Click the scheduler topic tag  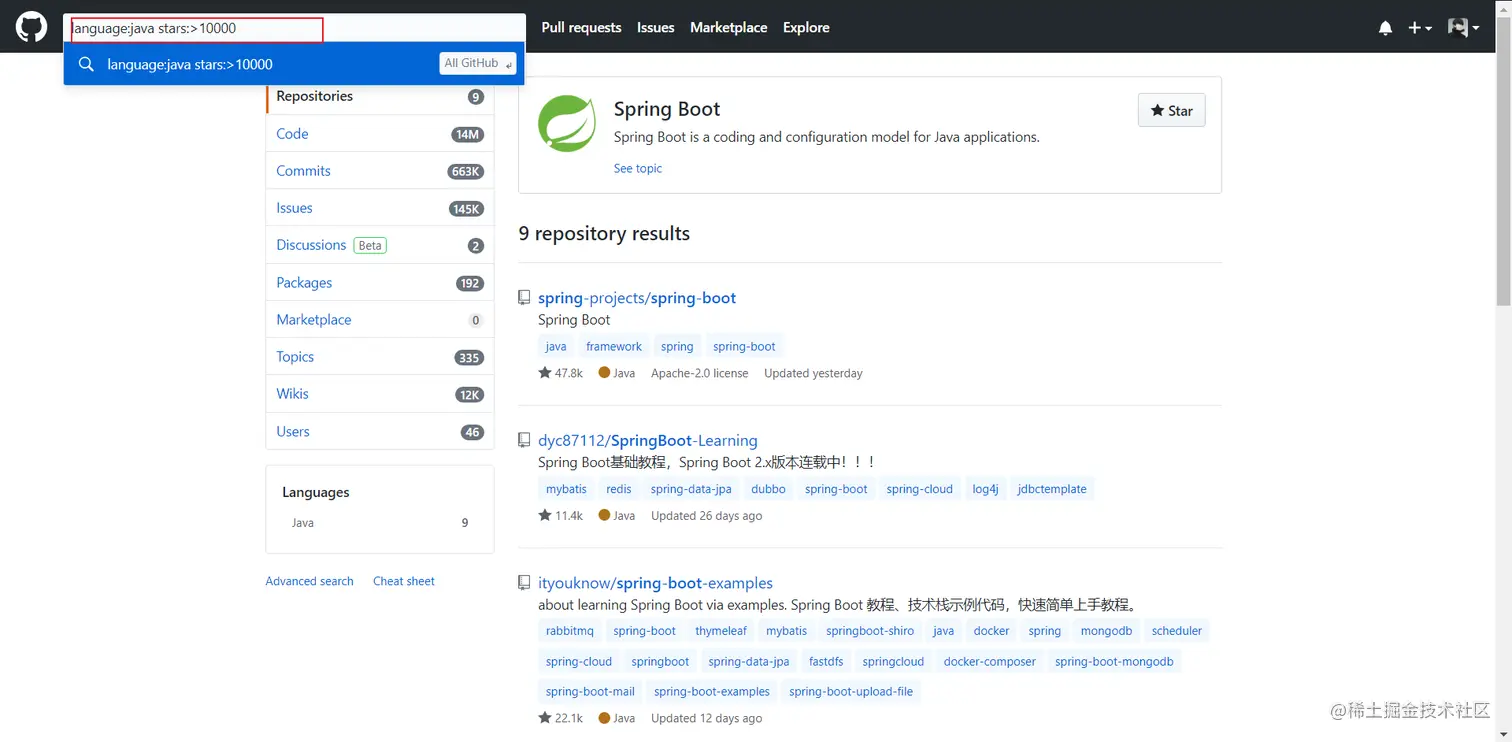click(1177, 631)
